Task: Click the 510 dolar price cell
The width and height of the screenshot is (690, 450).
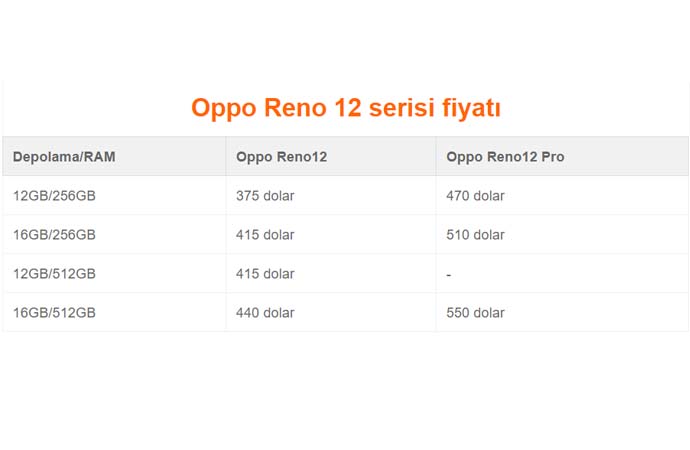Action: (x=475, y=235)
